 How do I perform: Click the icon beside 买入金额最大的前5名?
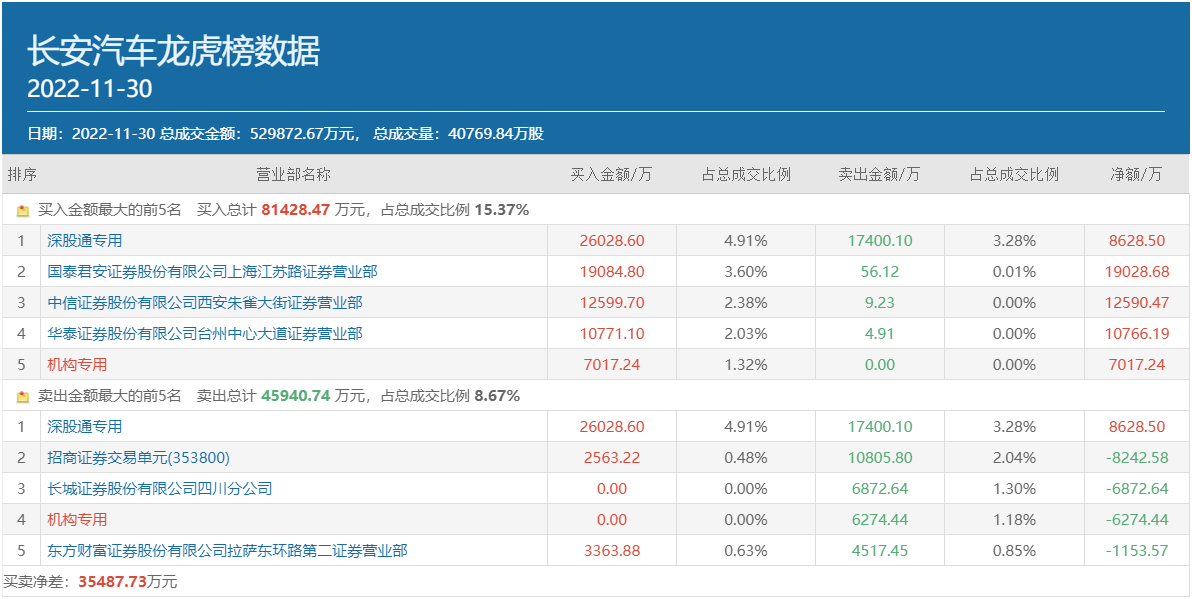point(23,211)
